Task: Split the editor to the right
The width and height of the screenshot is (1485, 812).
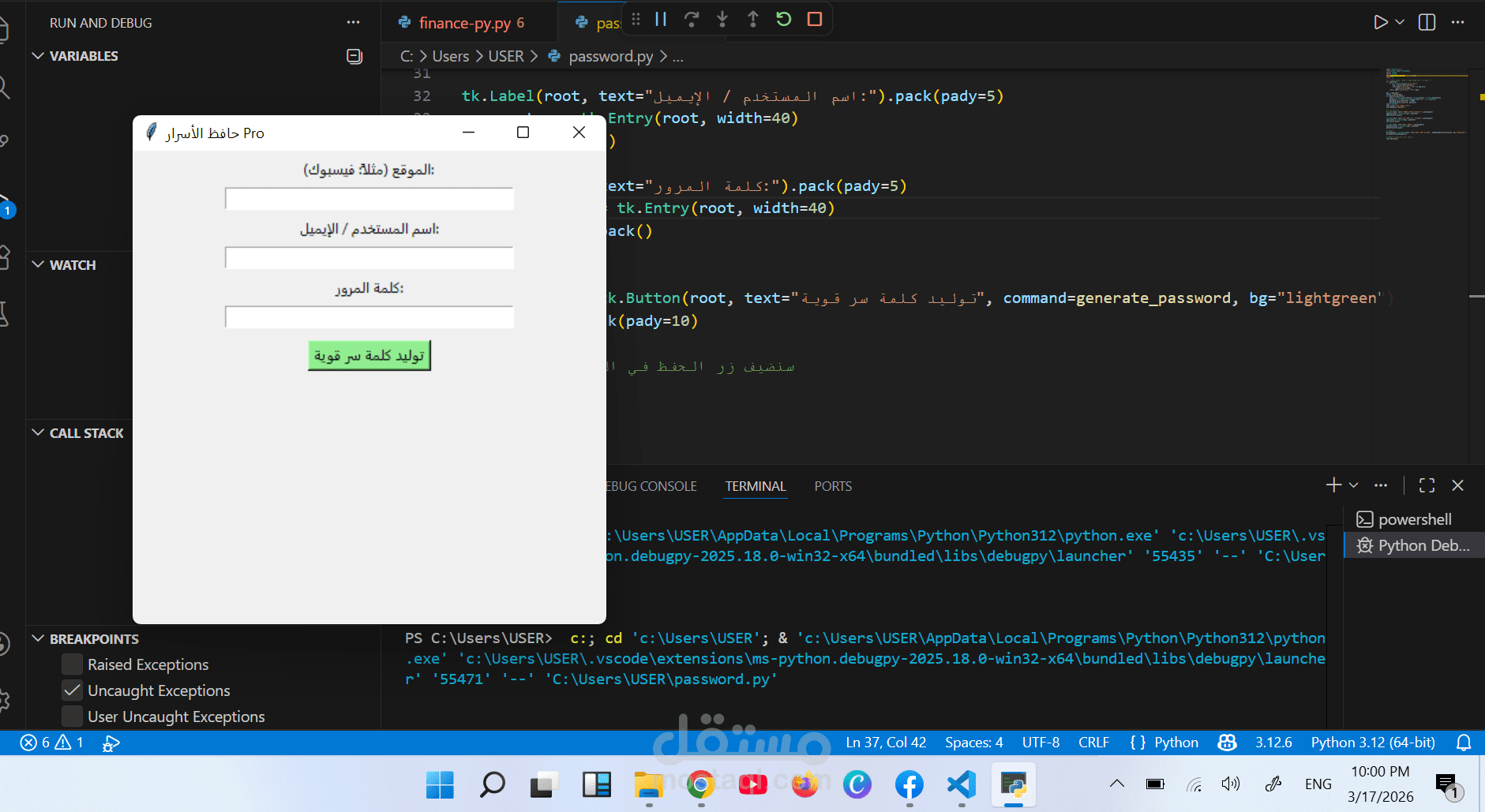Action: tap(1427, 22)
